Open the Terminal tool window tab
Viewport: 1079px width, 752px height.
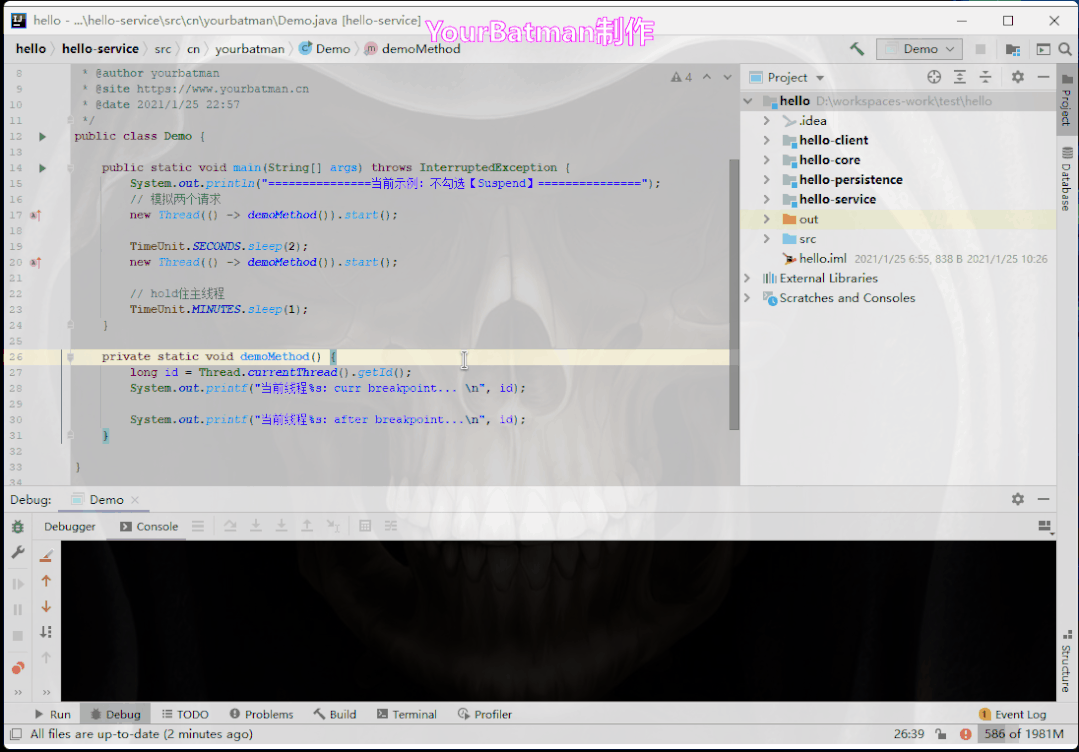coord(406,714)
